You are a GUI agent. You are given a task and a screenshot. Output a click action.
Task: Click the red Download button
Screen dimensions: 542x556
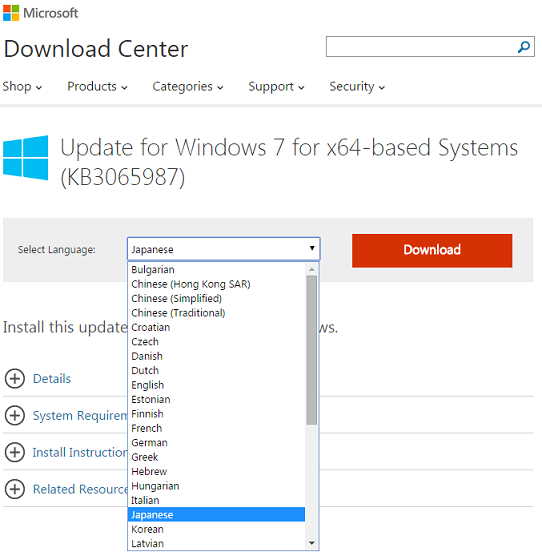[432, 250]
